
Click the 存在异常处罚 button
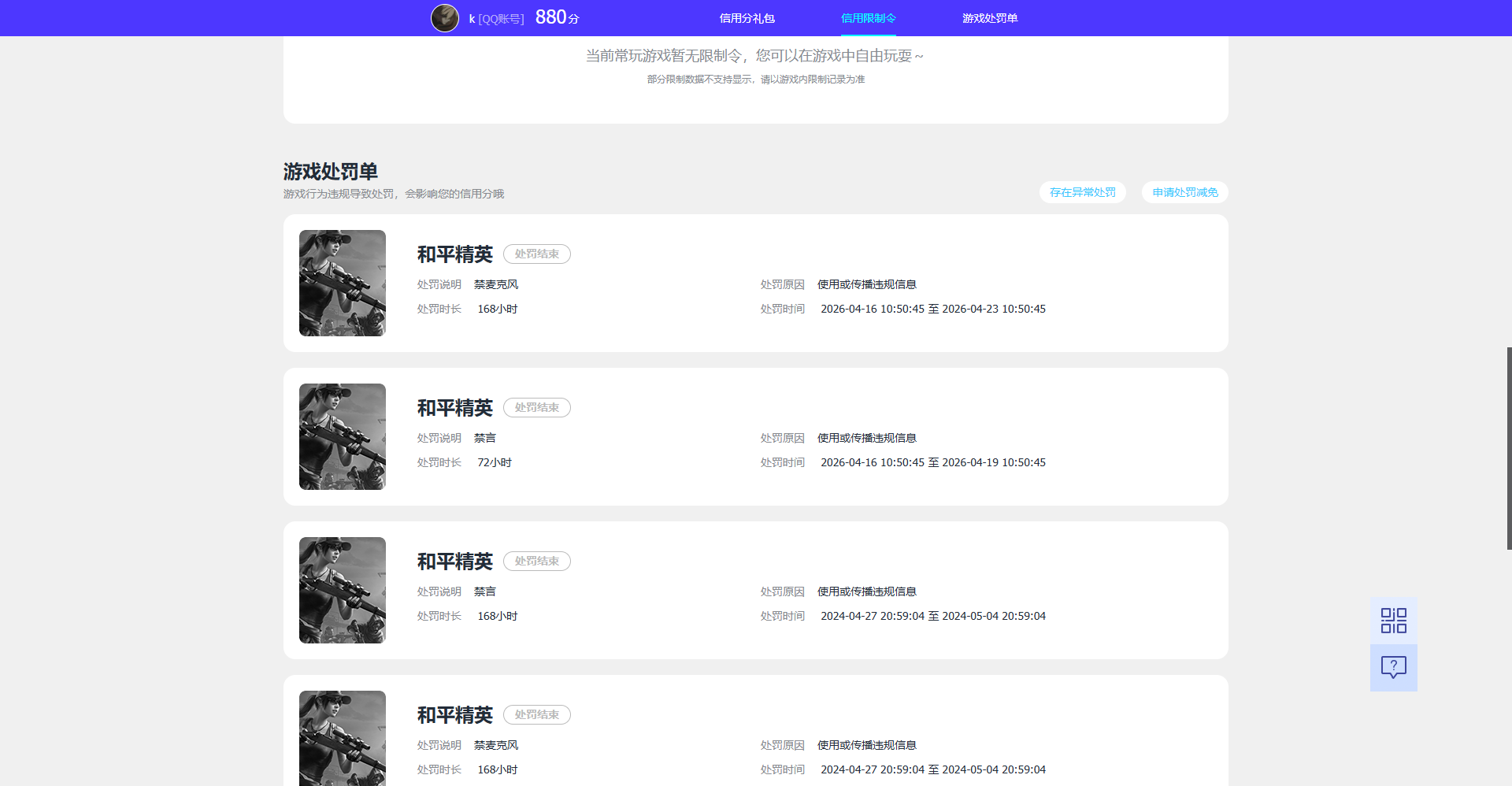[1082, 192]
